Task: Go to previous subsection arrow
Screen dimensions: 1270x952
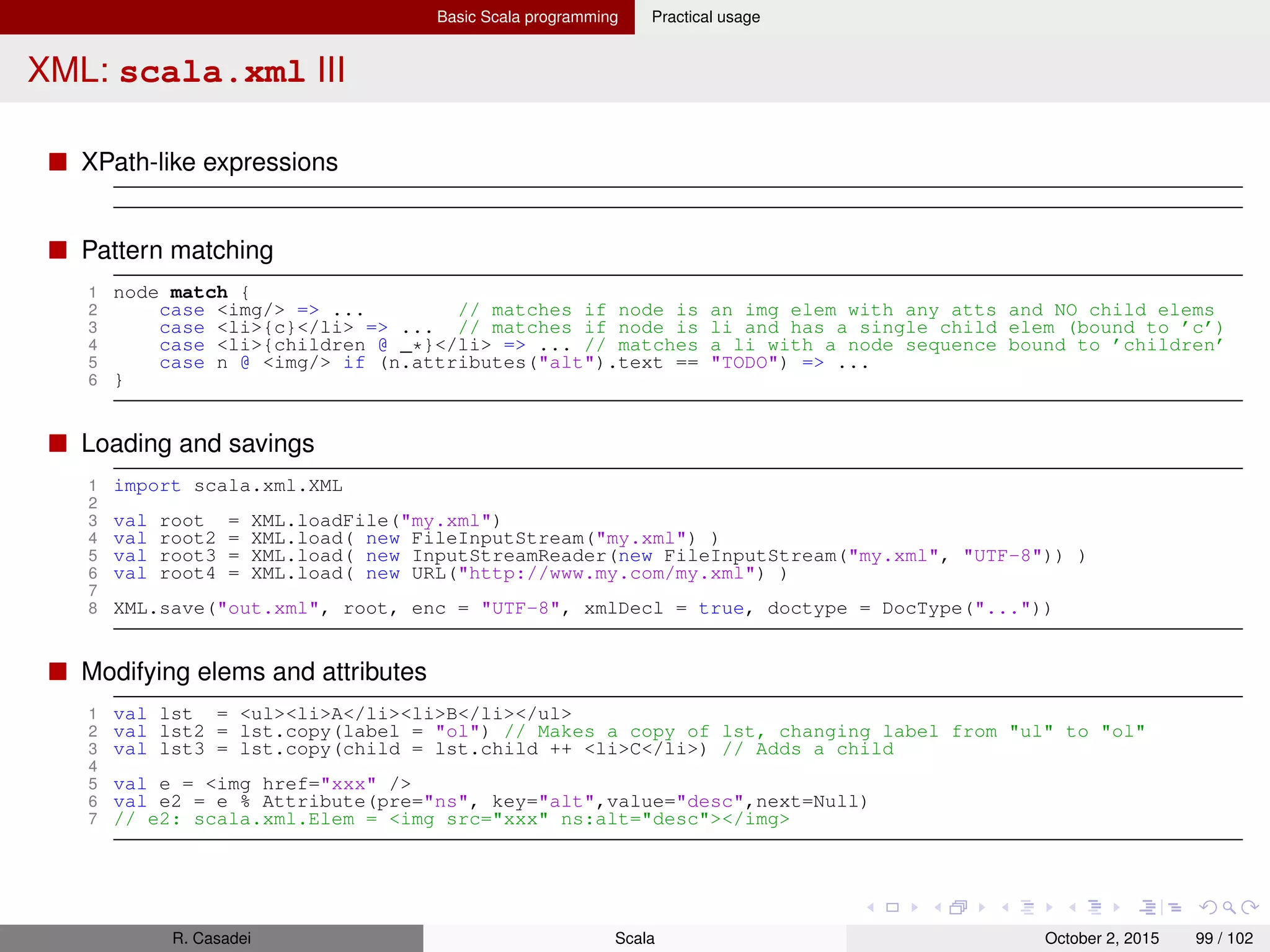Action: (1005, 907)
